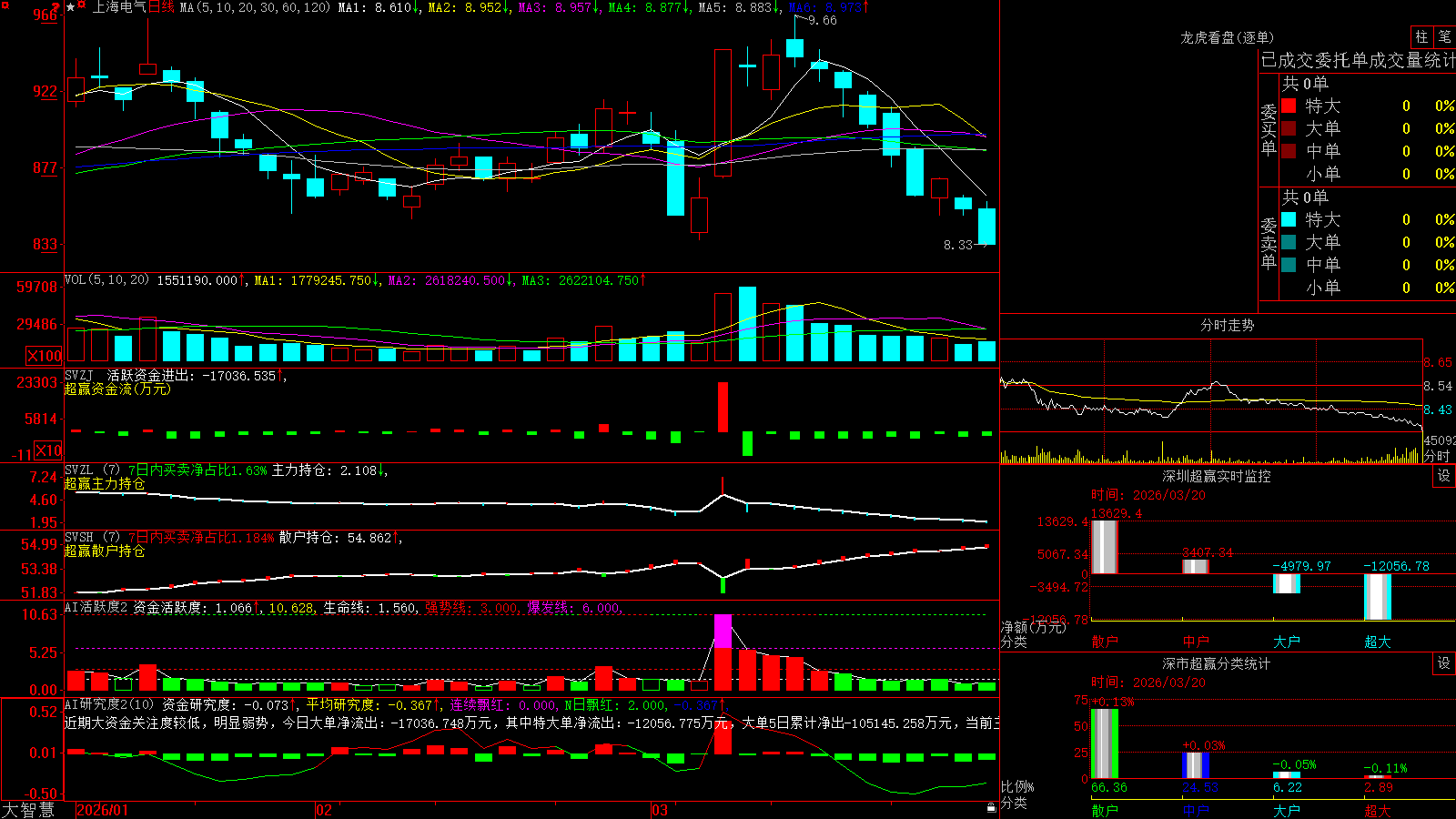This screenshot has height=819, width=1456.
Task: Open 设 settings for 深市超赢分类统计
Action: pos(1443,663)
